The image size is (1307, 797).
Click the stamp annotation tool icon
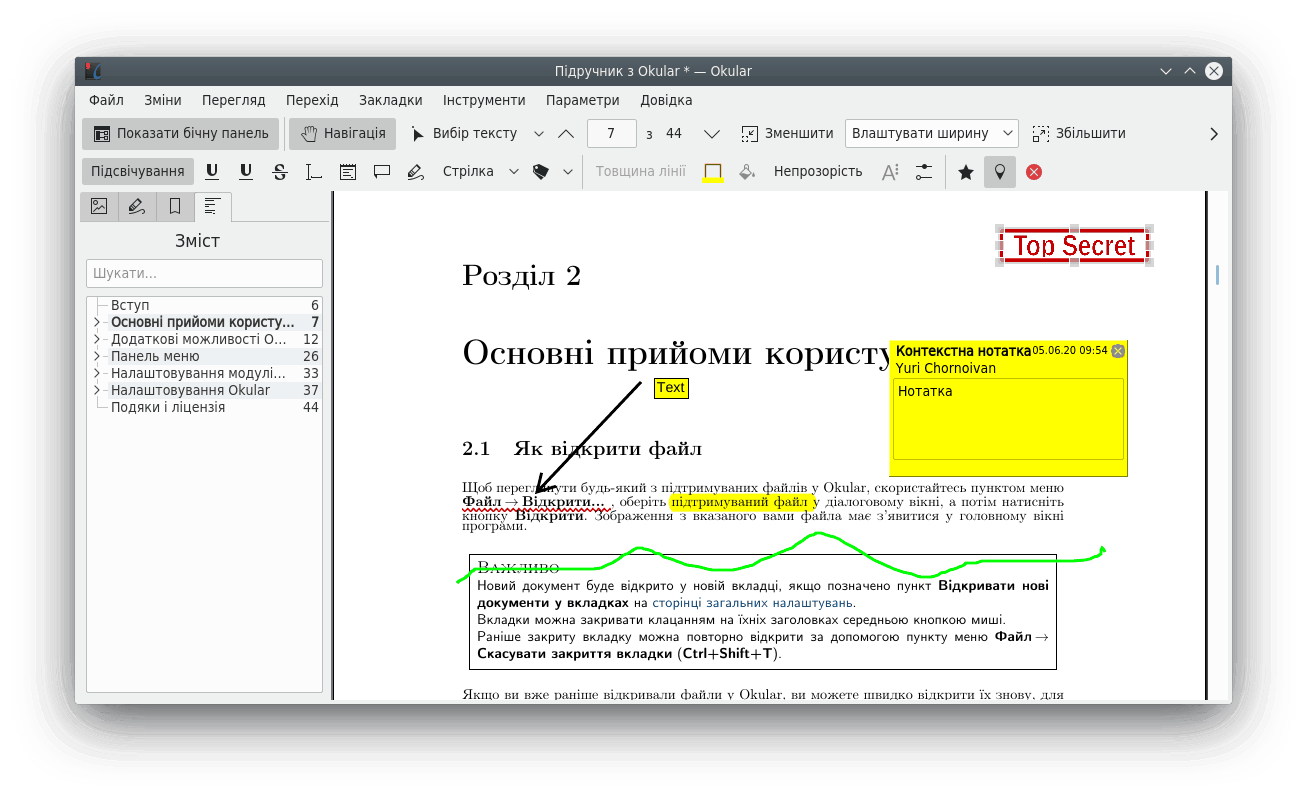coord(541,172)
